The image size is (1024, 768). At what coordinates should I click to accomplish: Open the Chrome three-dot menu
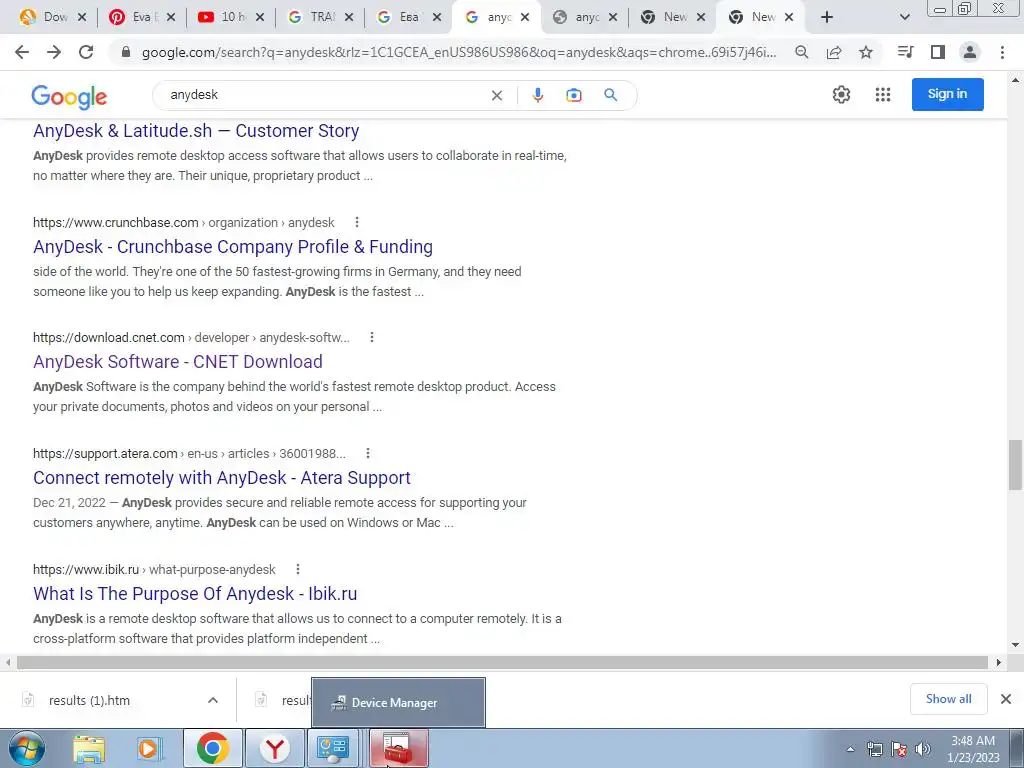(x=1002, y=52)
